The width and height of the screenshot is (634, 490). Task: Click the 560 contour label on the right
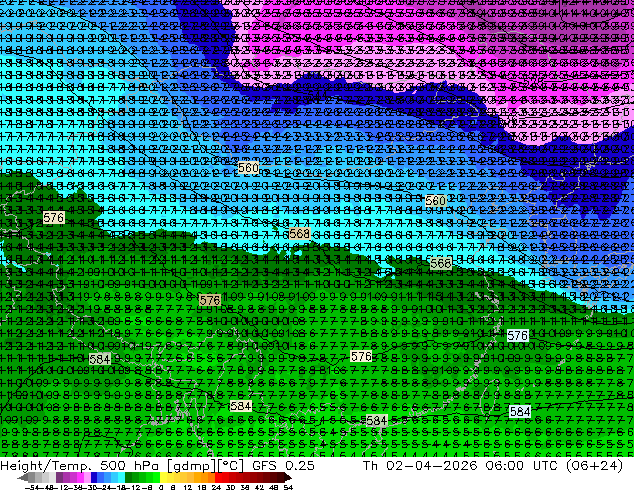click(x=435, y=201)
